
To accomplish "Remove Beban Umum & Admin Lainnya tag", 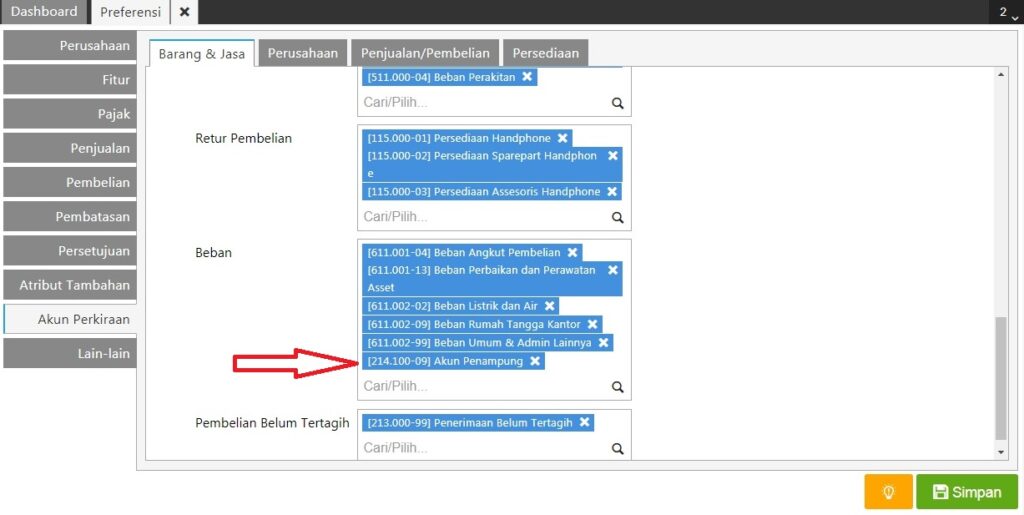I will click(603, 343).
